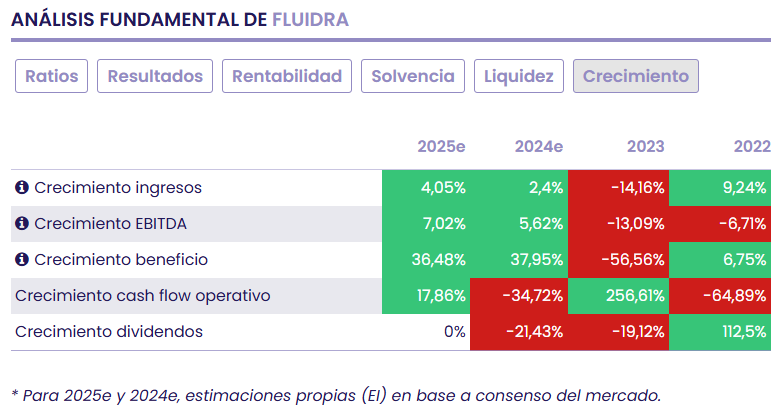Screen dimensions: 777x417
Task: Click the red -56,56% beneficio cell
Action: click(x=618, y=260)
